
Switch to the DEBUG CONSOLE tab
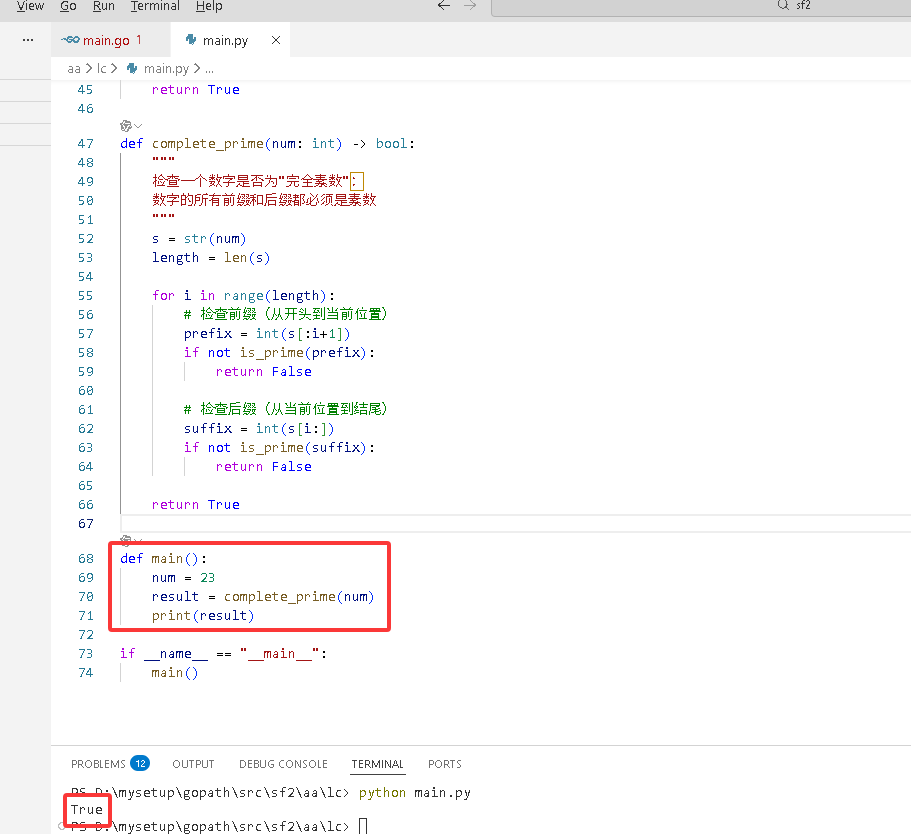283,763
